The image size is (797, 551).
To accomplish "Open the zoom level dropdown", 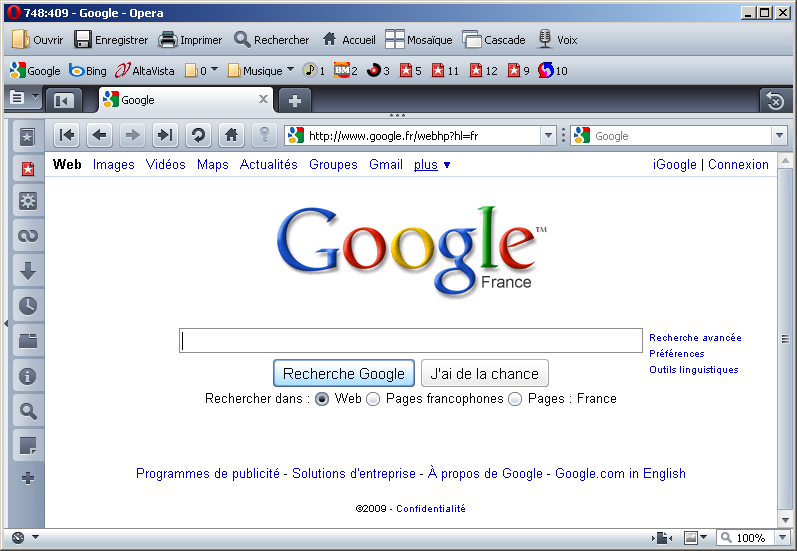I will 782,537.
